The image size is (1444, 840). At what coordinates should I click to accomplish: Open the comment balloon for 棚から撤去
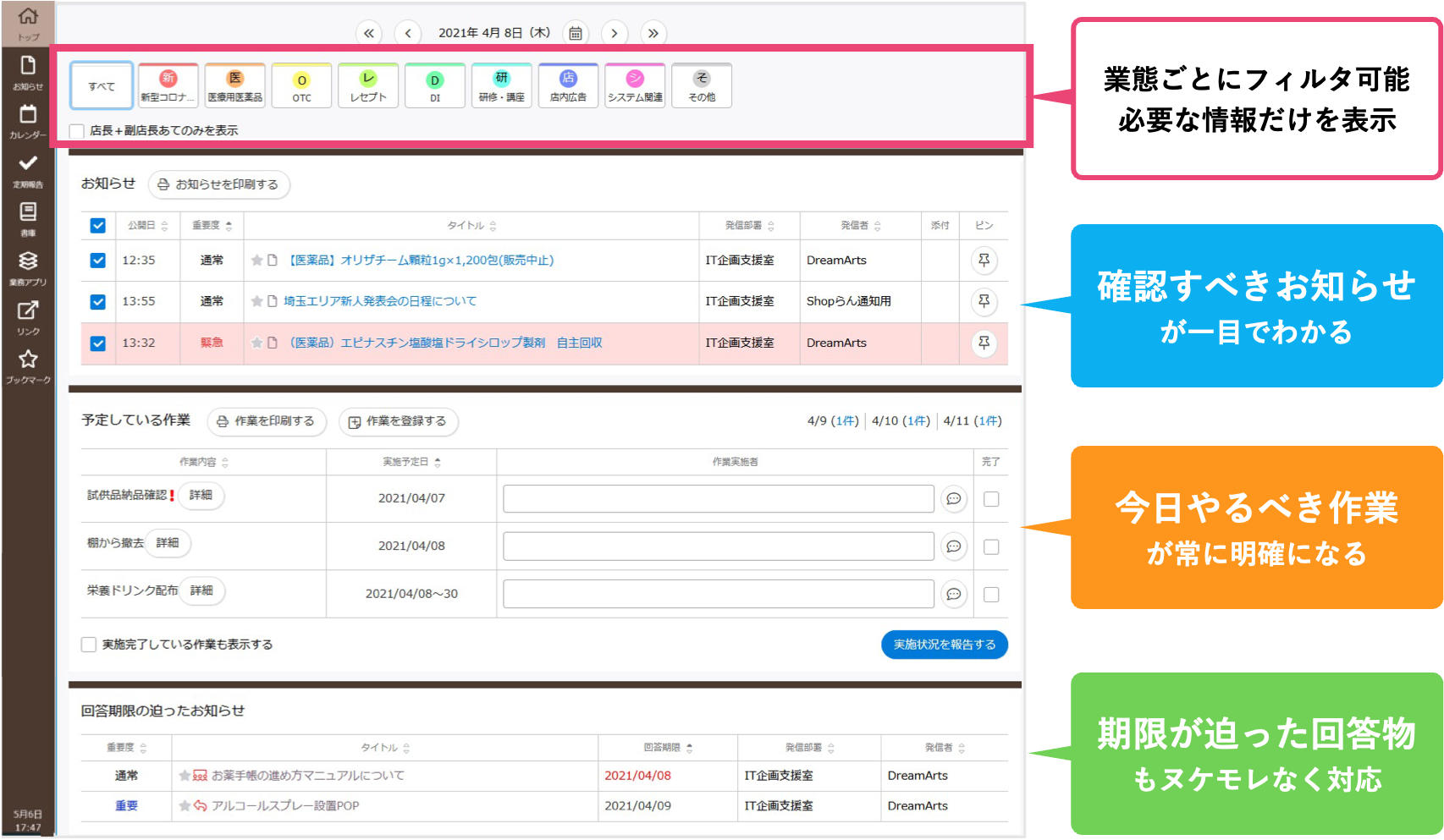point(954,546)
